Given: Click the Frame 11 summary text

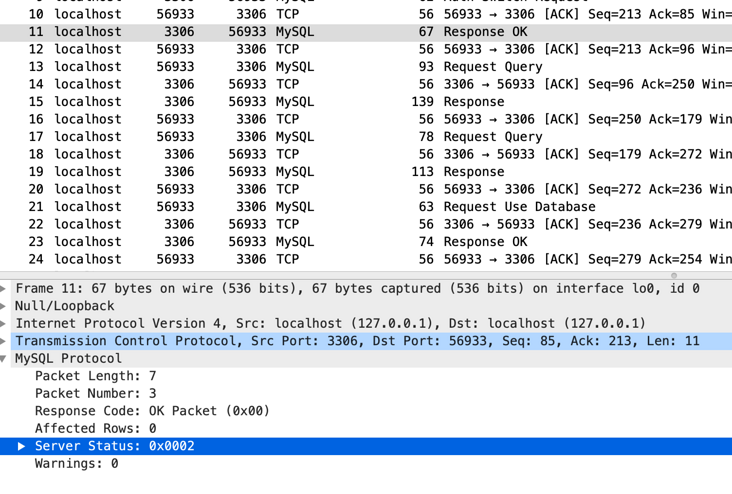Looking at the screenshot, I should (x=358, y=289).
